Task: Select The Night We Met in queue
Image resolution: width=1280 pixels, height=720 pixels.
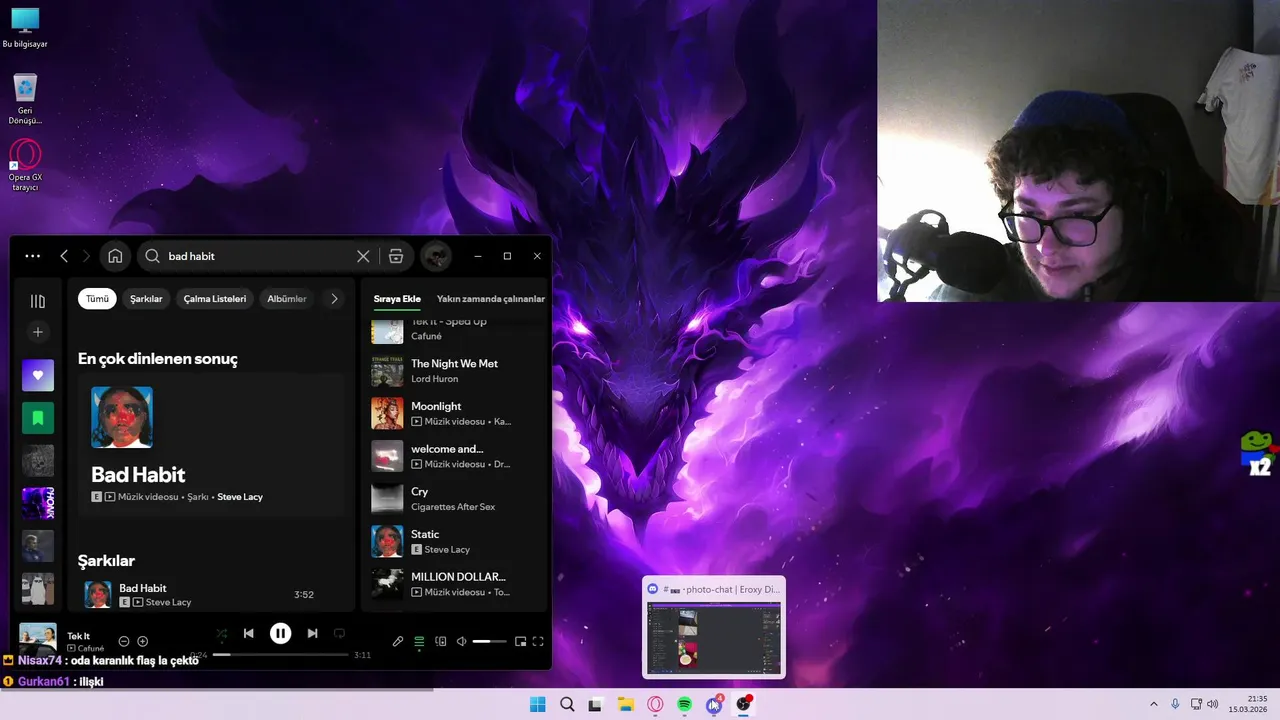Action: 455,371
